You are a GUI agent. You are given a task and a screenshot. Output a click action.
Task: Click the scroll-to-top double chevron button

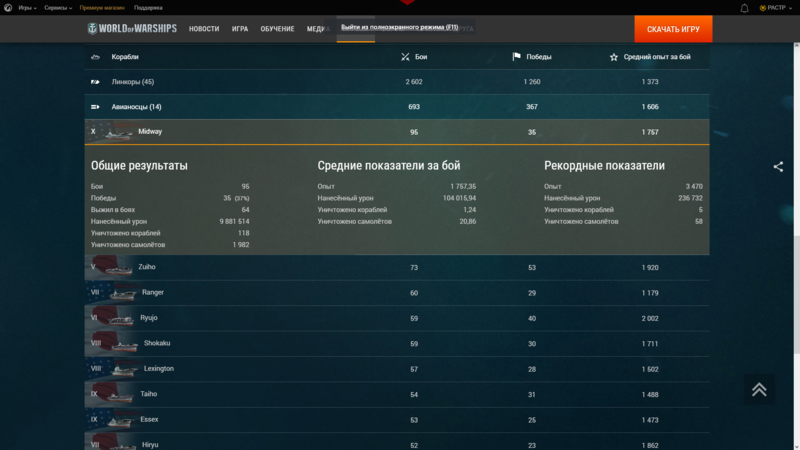point(759,390)
